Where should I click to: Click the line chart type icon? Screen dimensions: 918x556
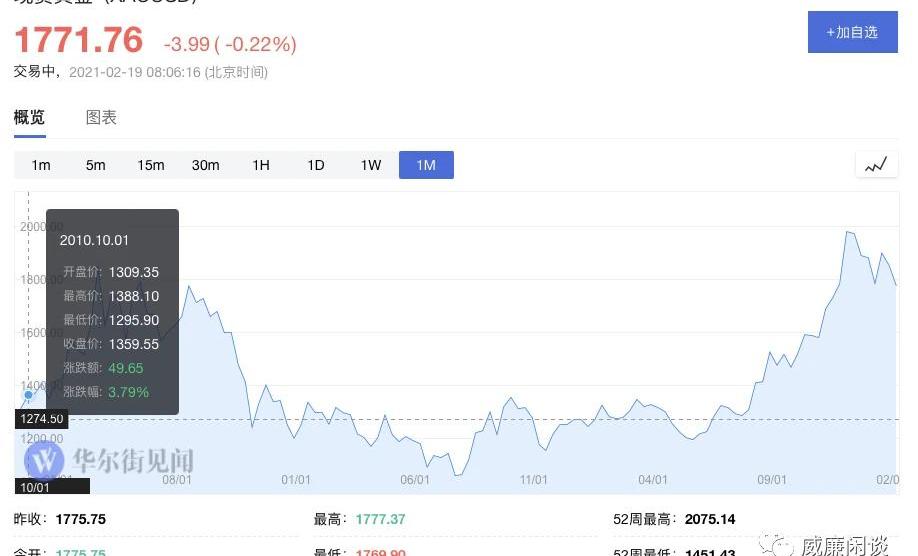(x=876, y=165)
